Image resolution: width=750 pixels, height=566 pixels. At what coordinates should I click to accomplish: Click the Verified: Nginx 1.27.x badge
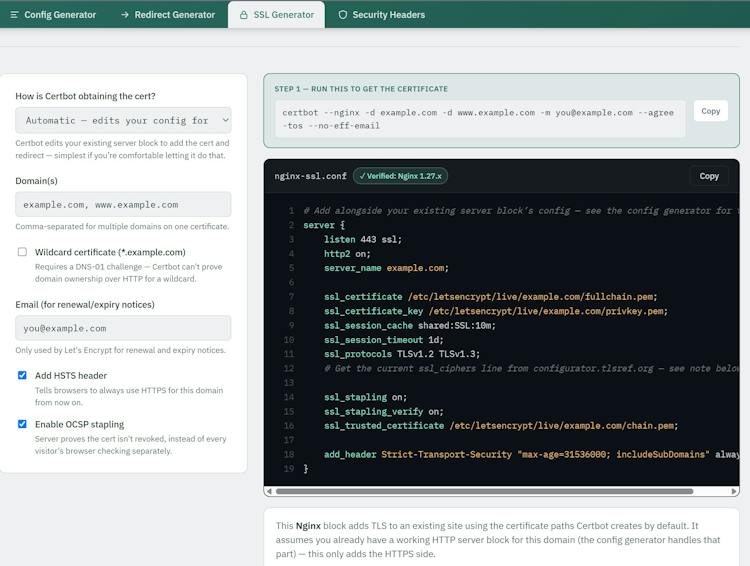pos(400,176)
